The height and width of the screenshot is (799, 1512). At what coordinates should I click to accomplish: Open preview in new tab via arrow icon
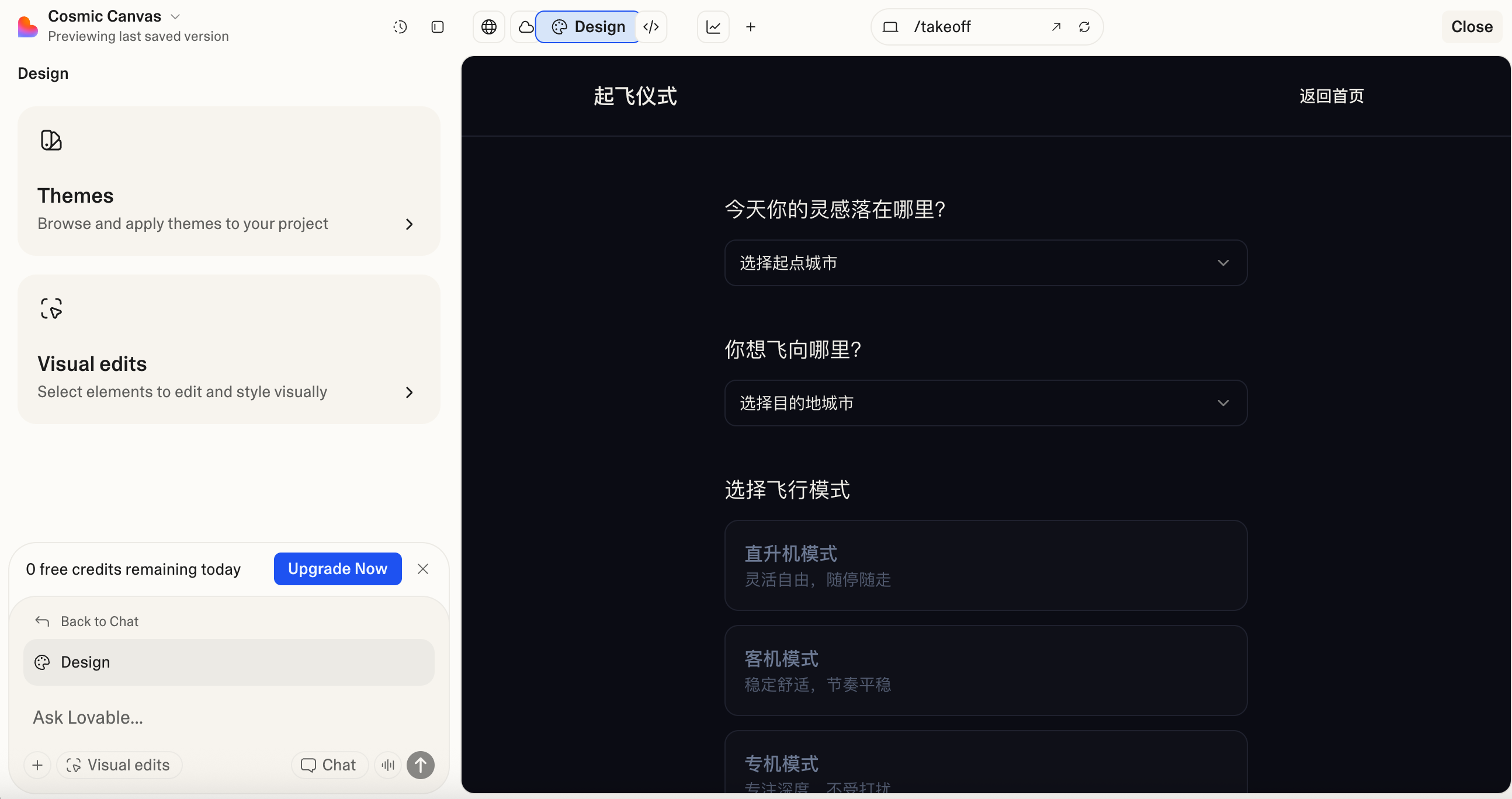tap(1056, 26)
